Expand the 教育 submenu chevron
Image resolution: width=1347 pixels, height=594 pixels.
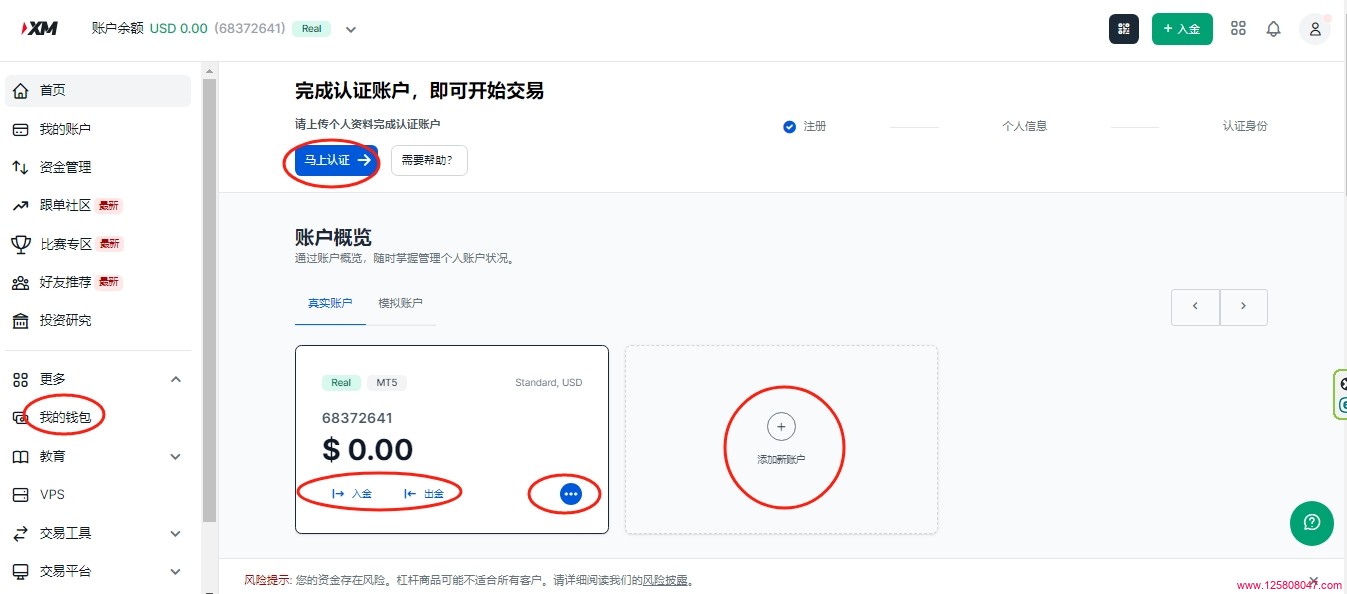click(x=176, y=456)
